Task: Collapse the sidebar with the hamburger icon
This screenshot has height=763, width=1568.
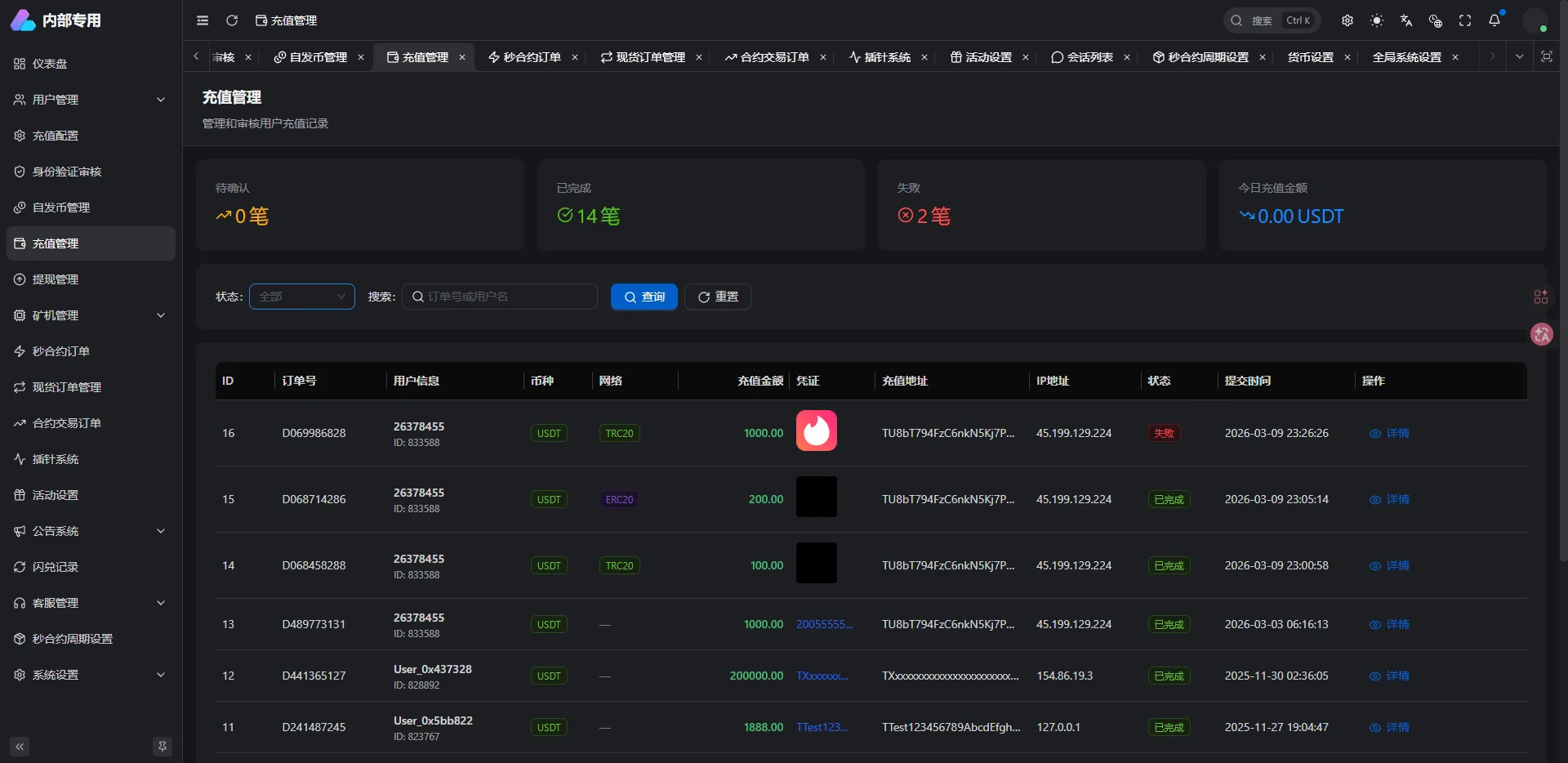Action: pyautogui.click(x=203, y=20)
